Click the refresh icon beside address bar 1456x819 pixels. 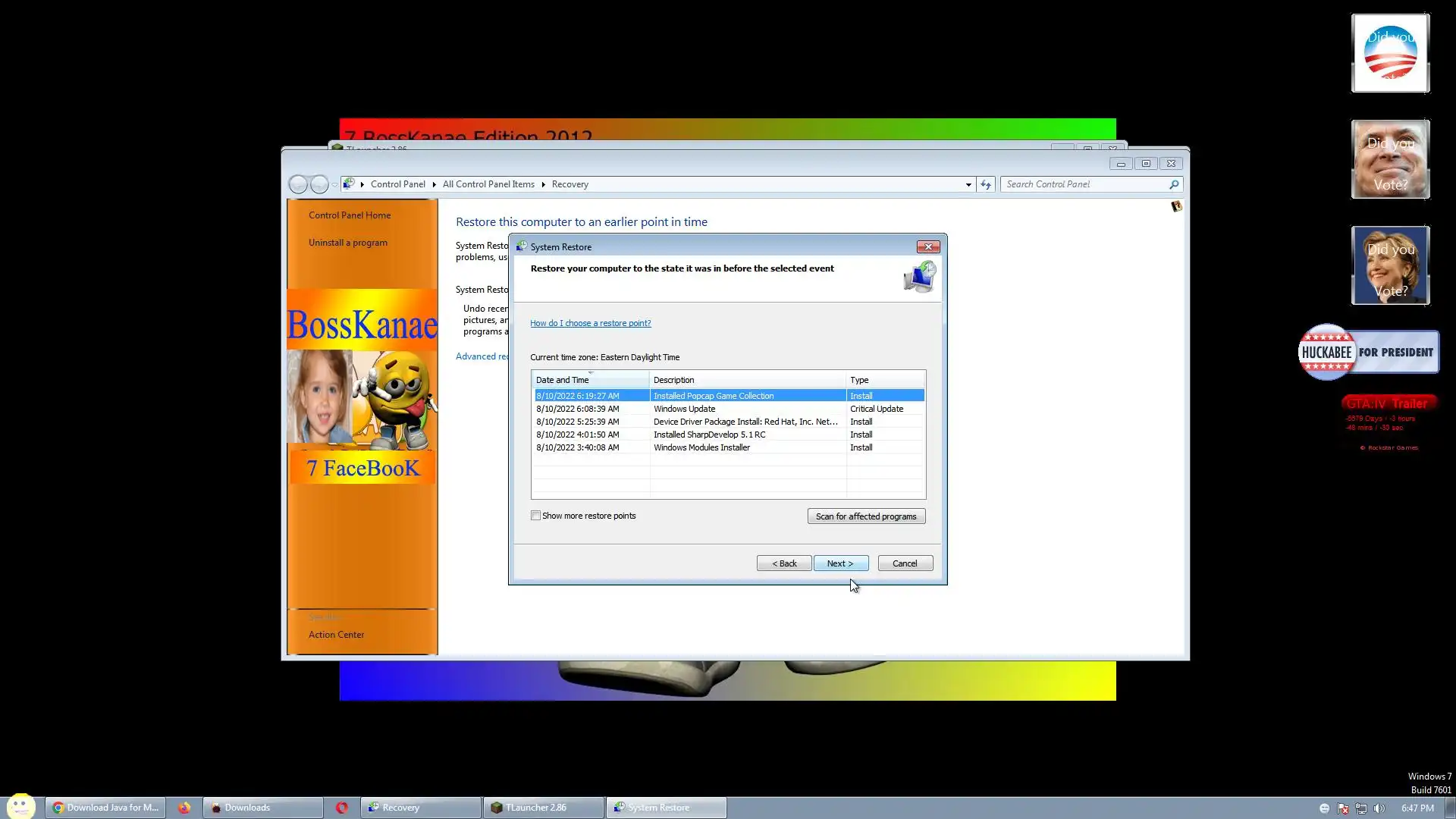[985, 184]
